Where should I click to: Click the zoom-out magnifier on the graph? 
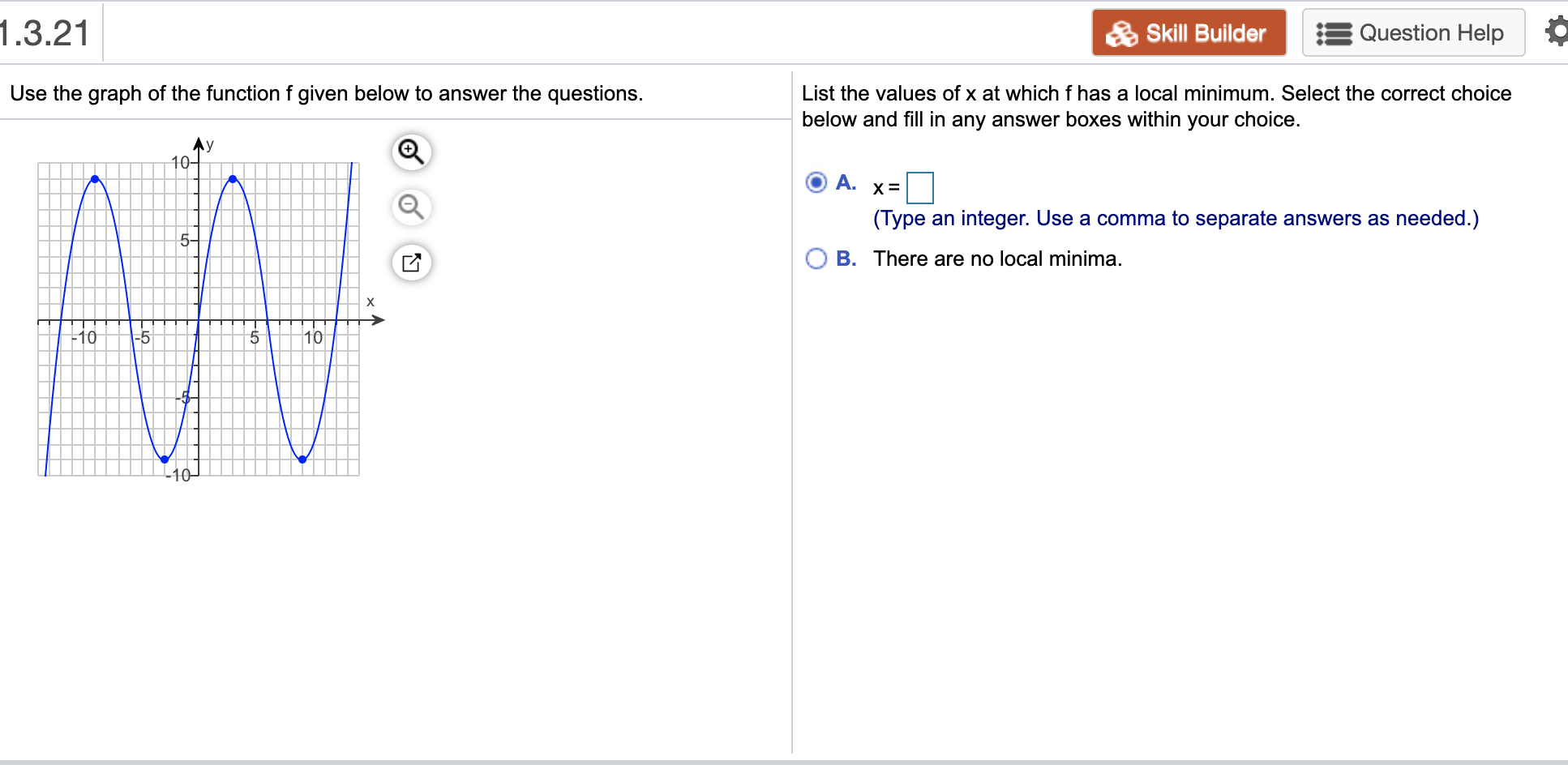point(410,207)
